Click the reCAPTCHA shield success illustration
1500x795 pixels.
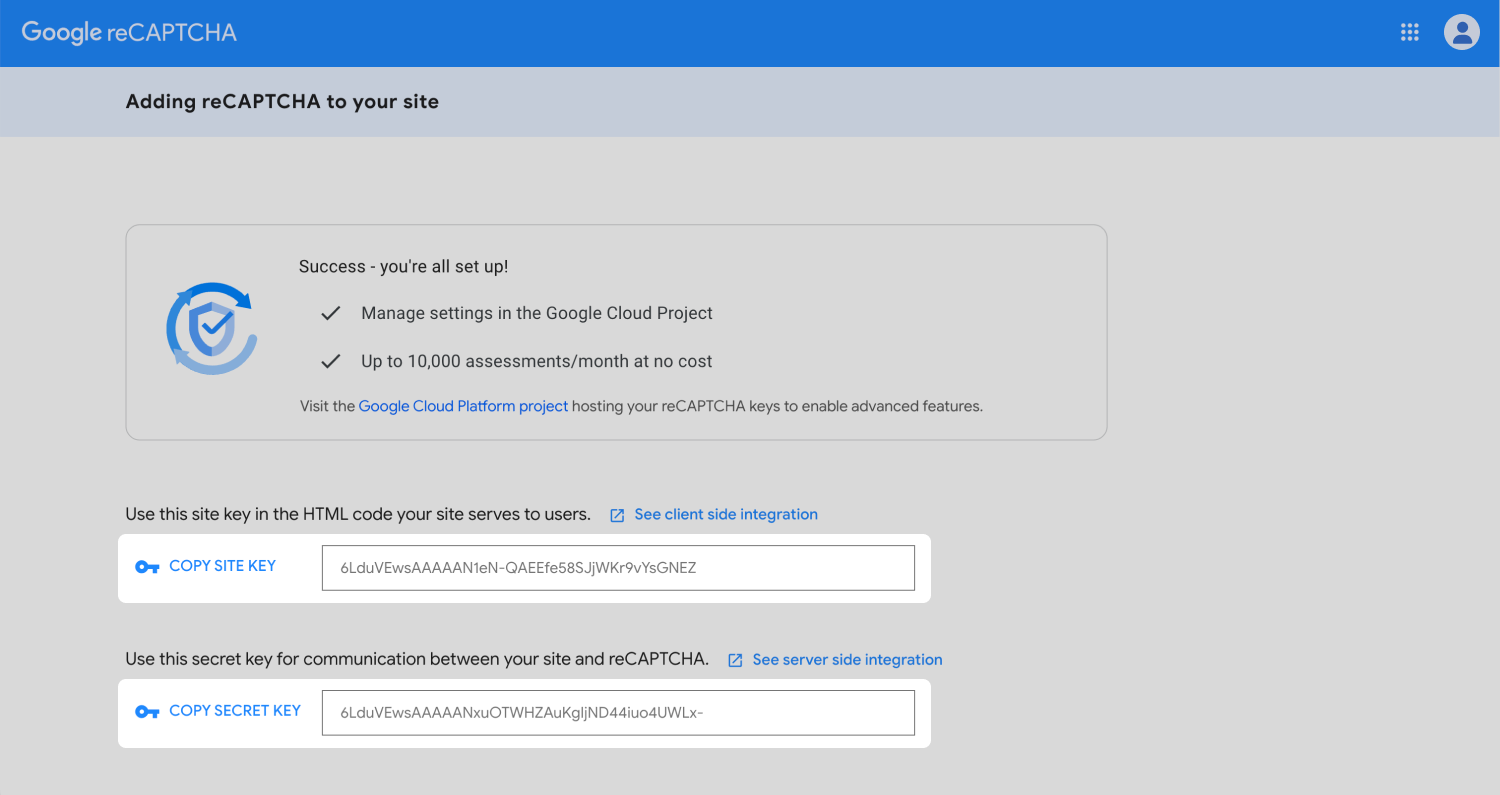[x=211, y=329]
